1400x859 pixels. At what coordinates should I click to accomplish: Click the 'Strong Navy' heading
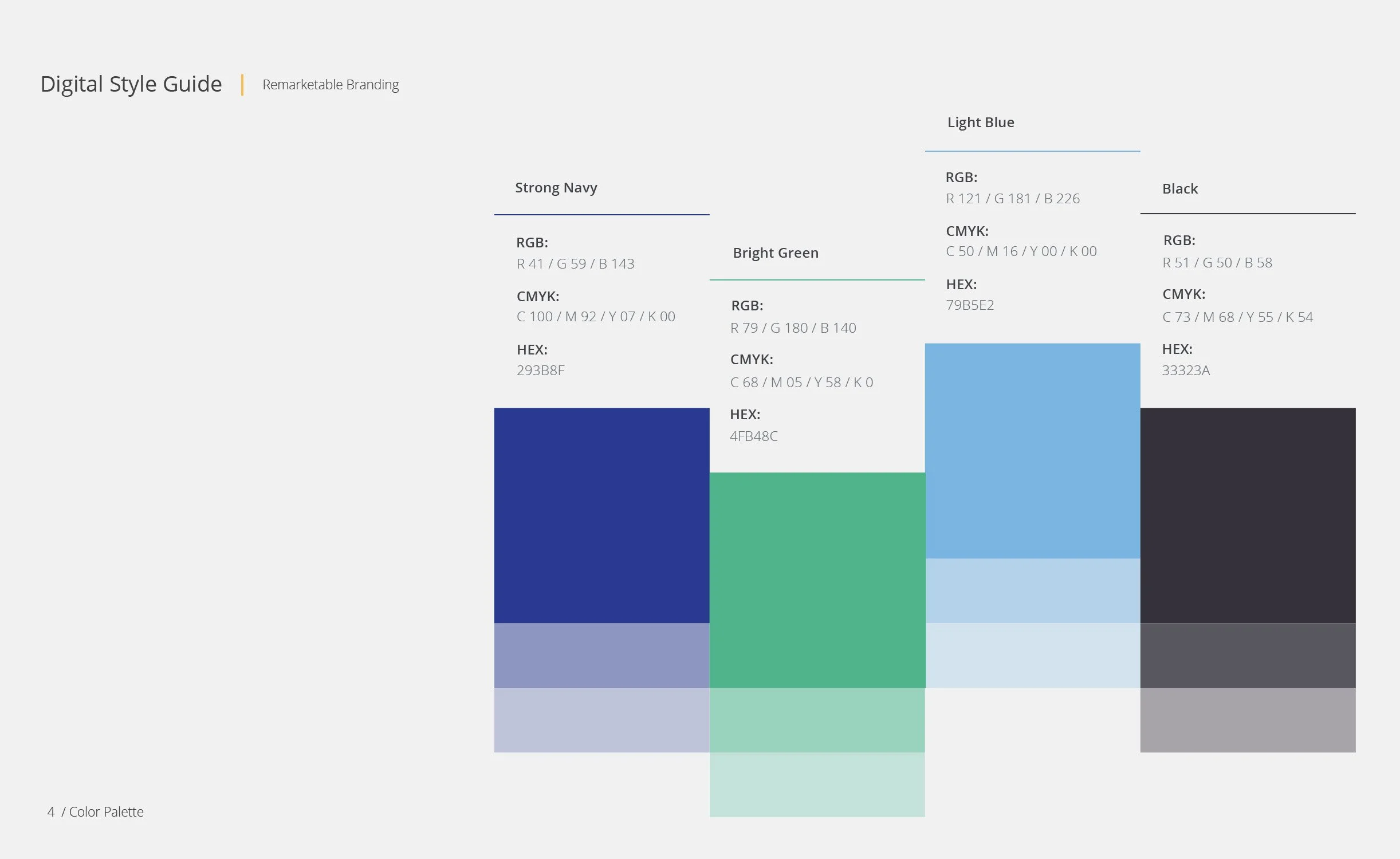[556, 188]
